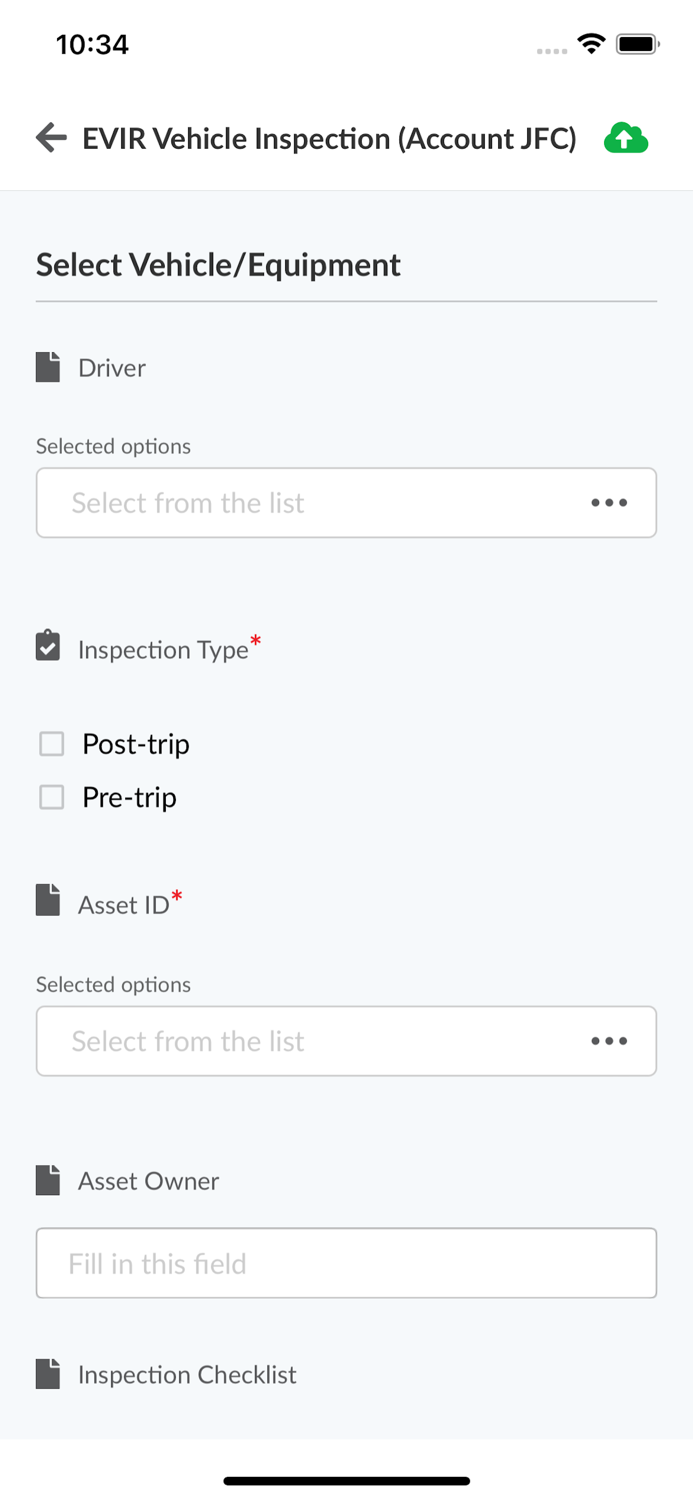Tap the Inspection Checklist label
693x1500 pixels.
tap(187, 1375)
